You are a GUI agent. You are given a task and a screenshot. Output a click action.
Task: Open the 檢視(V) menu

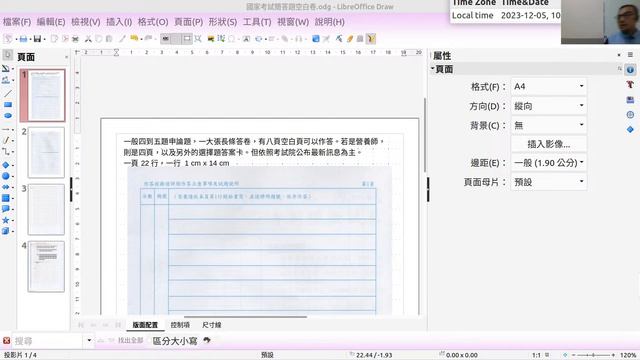(86, 22)
